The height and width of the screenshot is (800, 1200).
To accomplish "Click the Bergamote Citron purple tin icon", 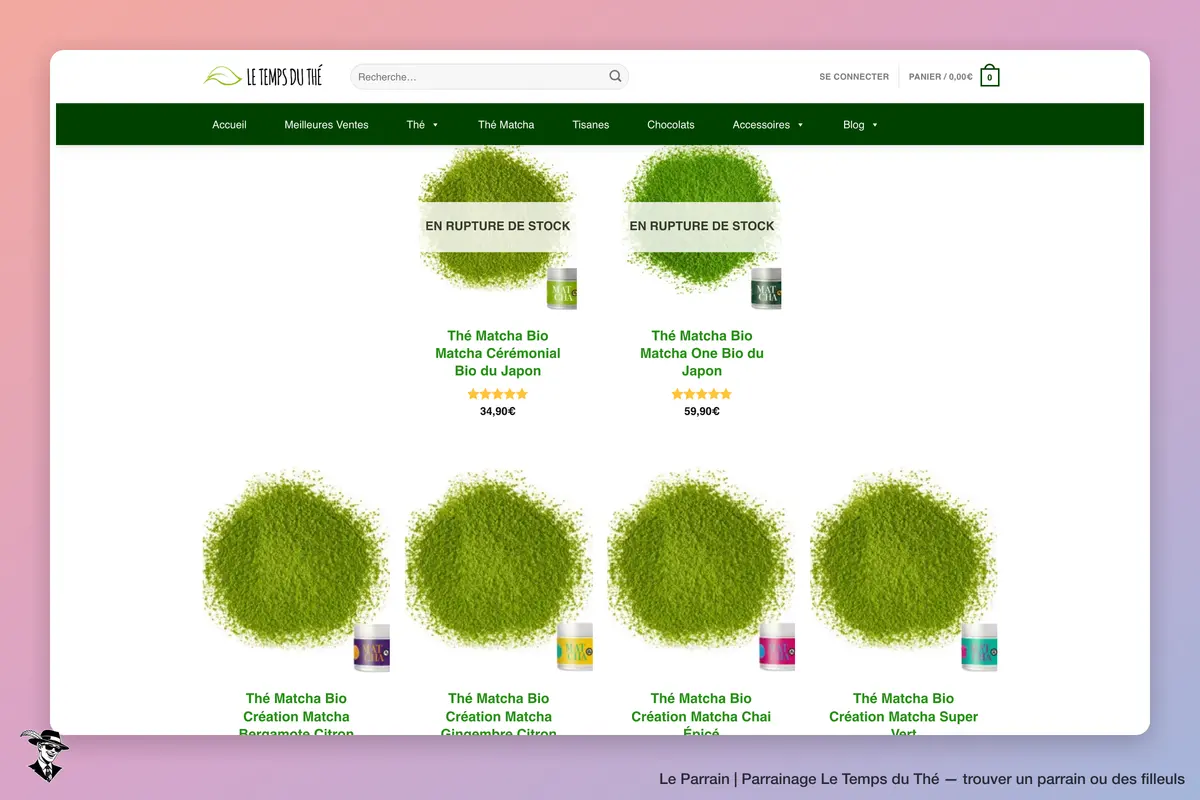I will pyautogui.click(x=371, y=646).
